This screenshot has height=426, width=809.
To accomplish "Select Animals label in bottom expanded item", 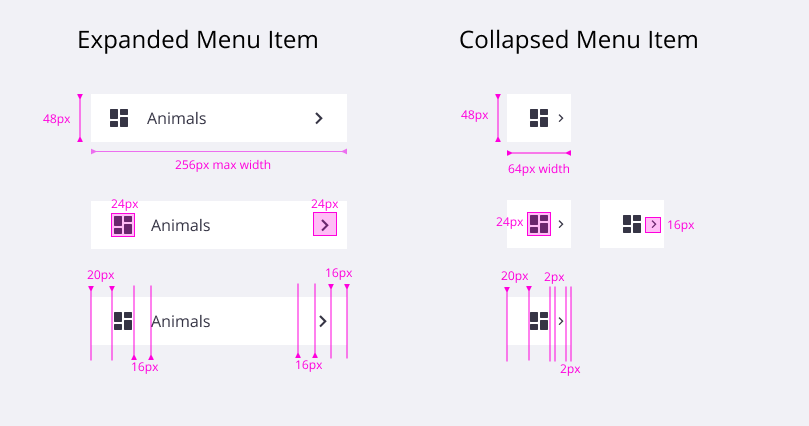I will pos(180,321).
